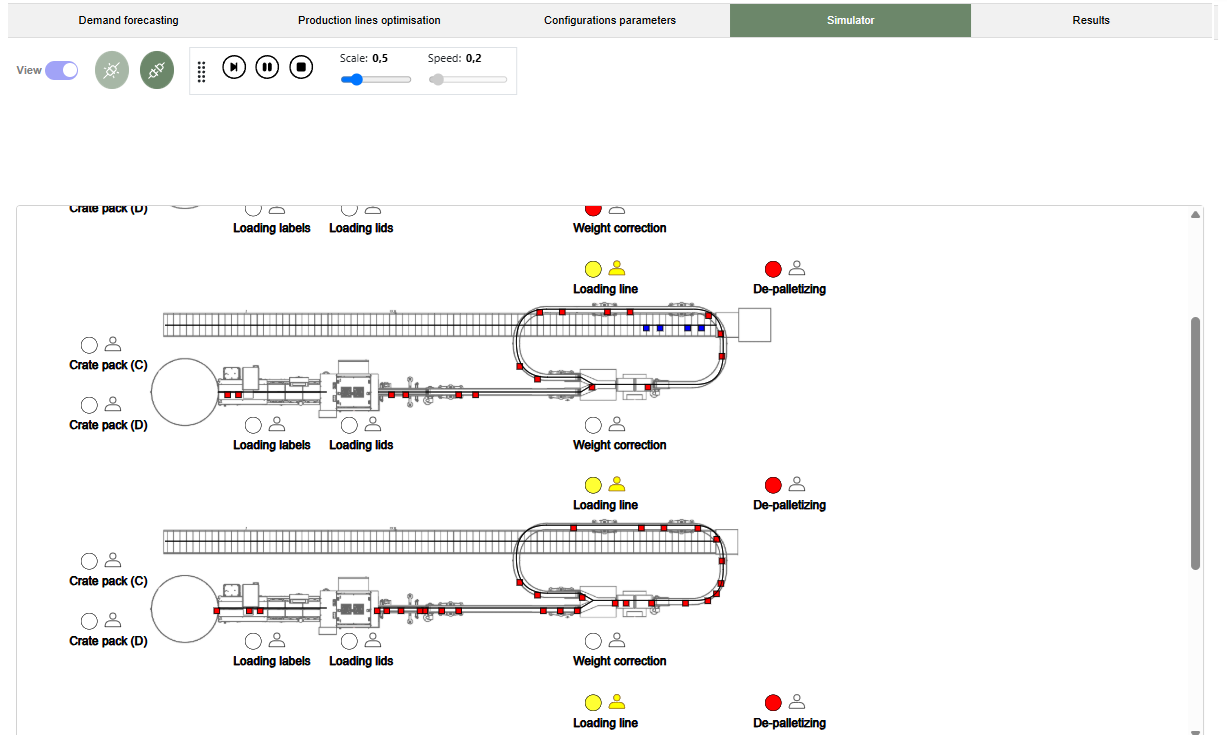Click the Scale slider handle
This screenshot has width=1227, height=735.
point(351,80)
